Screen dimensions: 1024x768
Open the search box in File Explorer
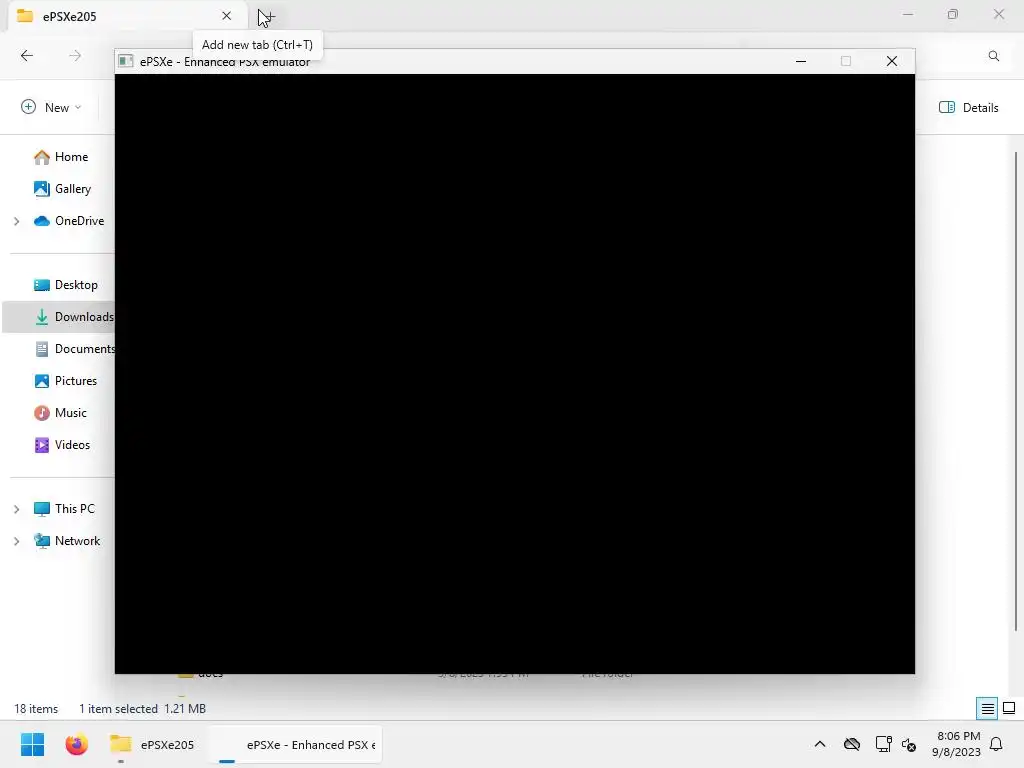[993, 56]
